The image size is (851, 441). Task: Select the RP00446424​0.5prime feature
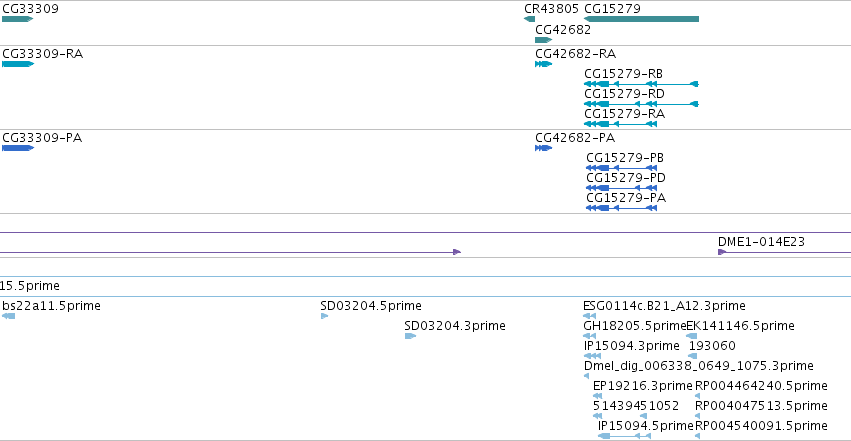[x=697, y=397]
